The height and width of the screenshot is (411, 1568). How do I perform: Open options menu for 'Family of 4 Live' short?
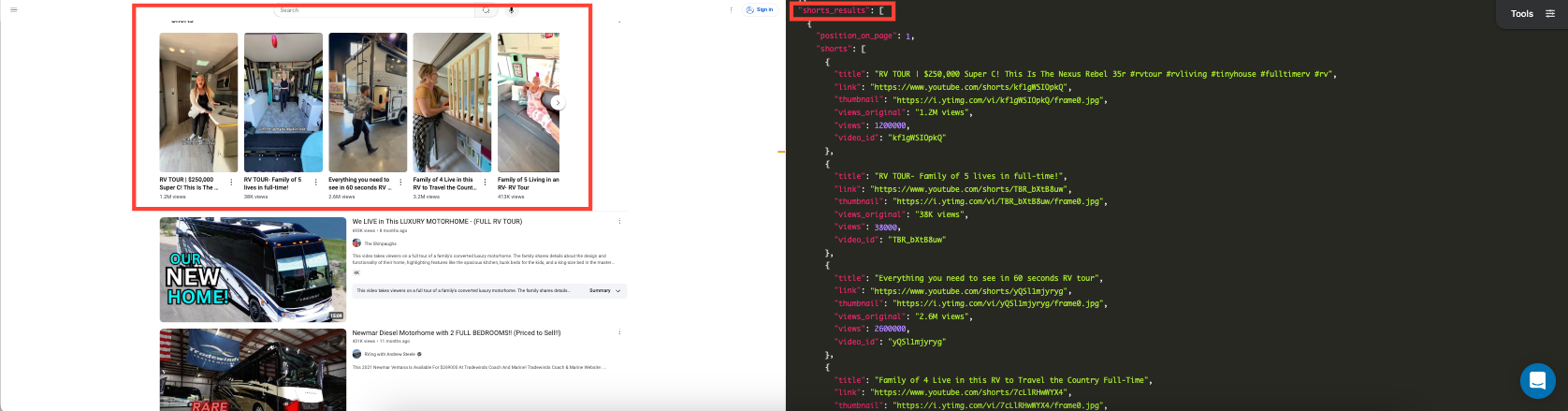click(x=485, y=183)
